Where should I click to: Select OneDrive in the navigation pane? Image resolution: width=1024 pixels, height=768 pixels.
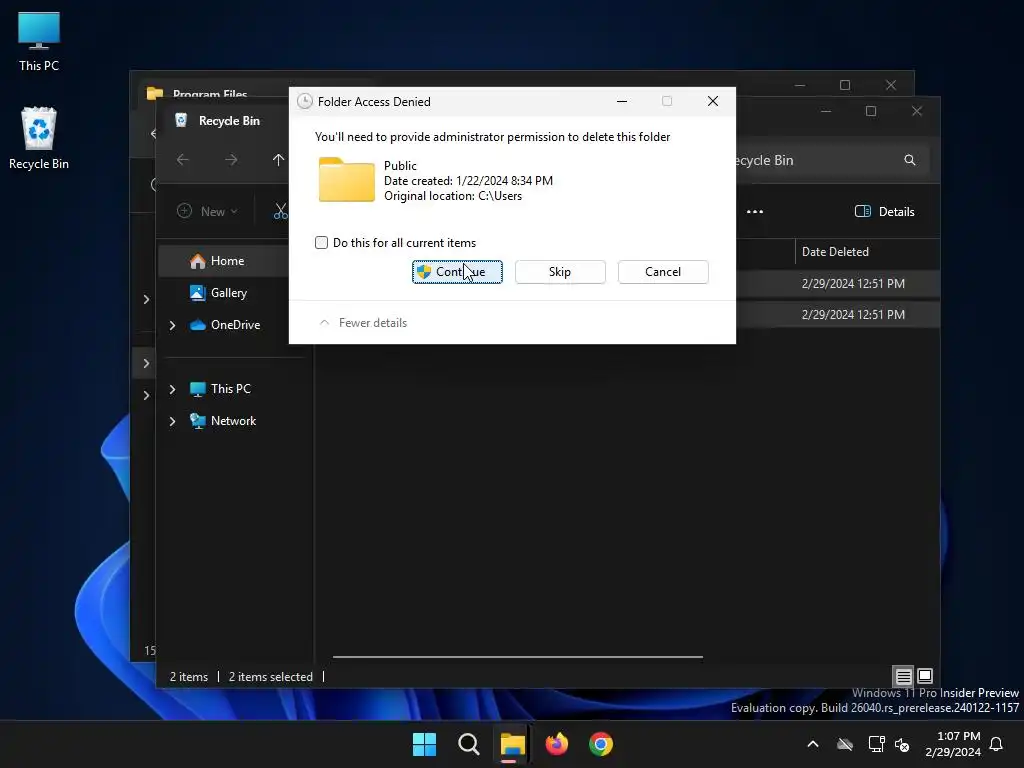point(226,325)
